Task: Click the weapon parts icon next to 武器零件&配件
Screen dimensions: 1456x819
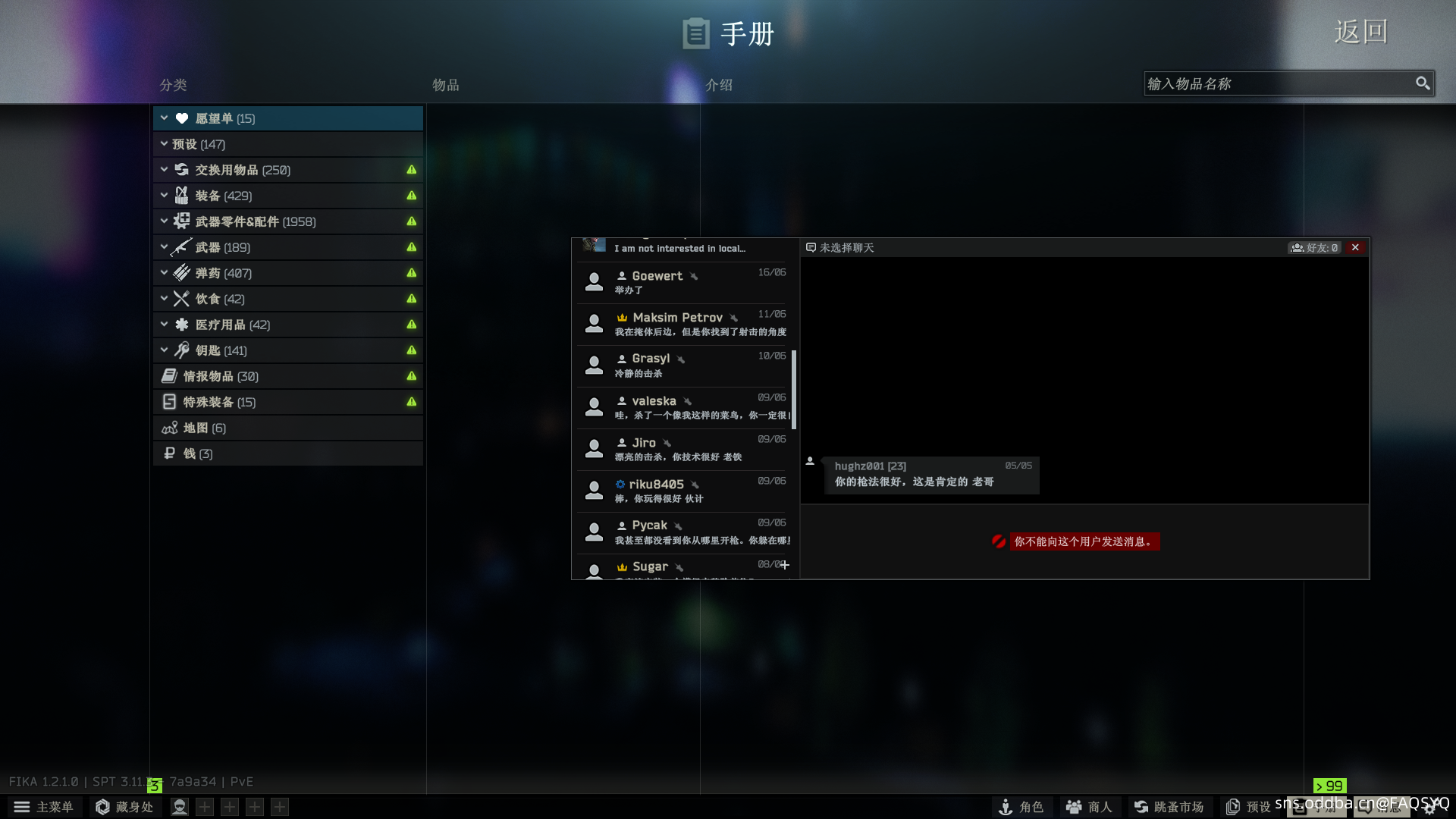Action: click(182, 221)
